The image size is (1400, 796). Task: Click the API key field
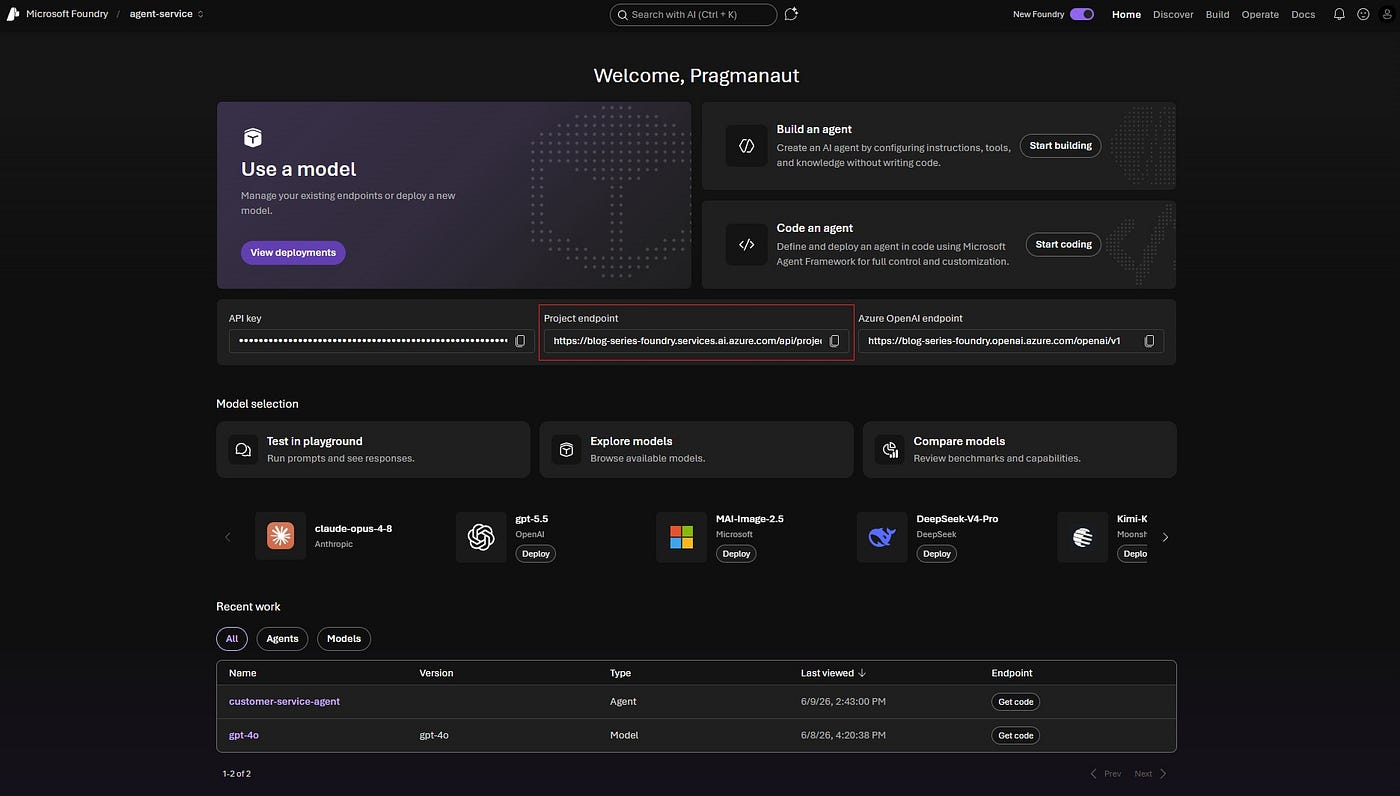[x=381, y=341]
